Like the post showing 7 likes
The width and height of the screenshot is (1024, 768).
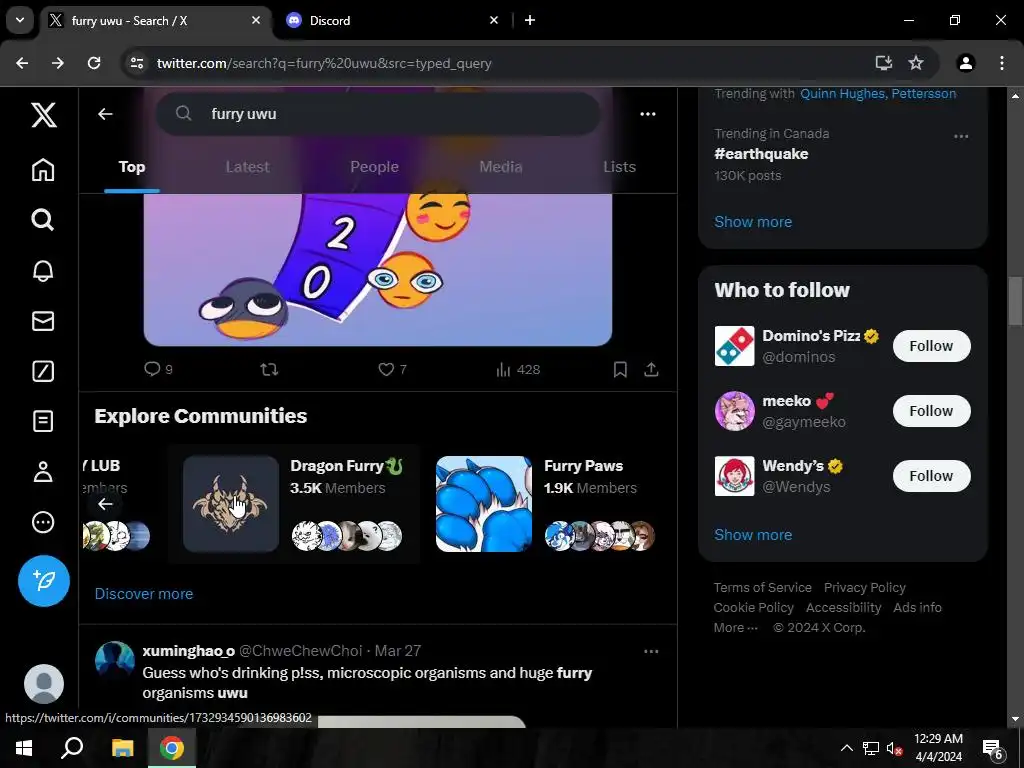coord(392,370)
